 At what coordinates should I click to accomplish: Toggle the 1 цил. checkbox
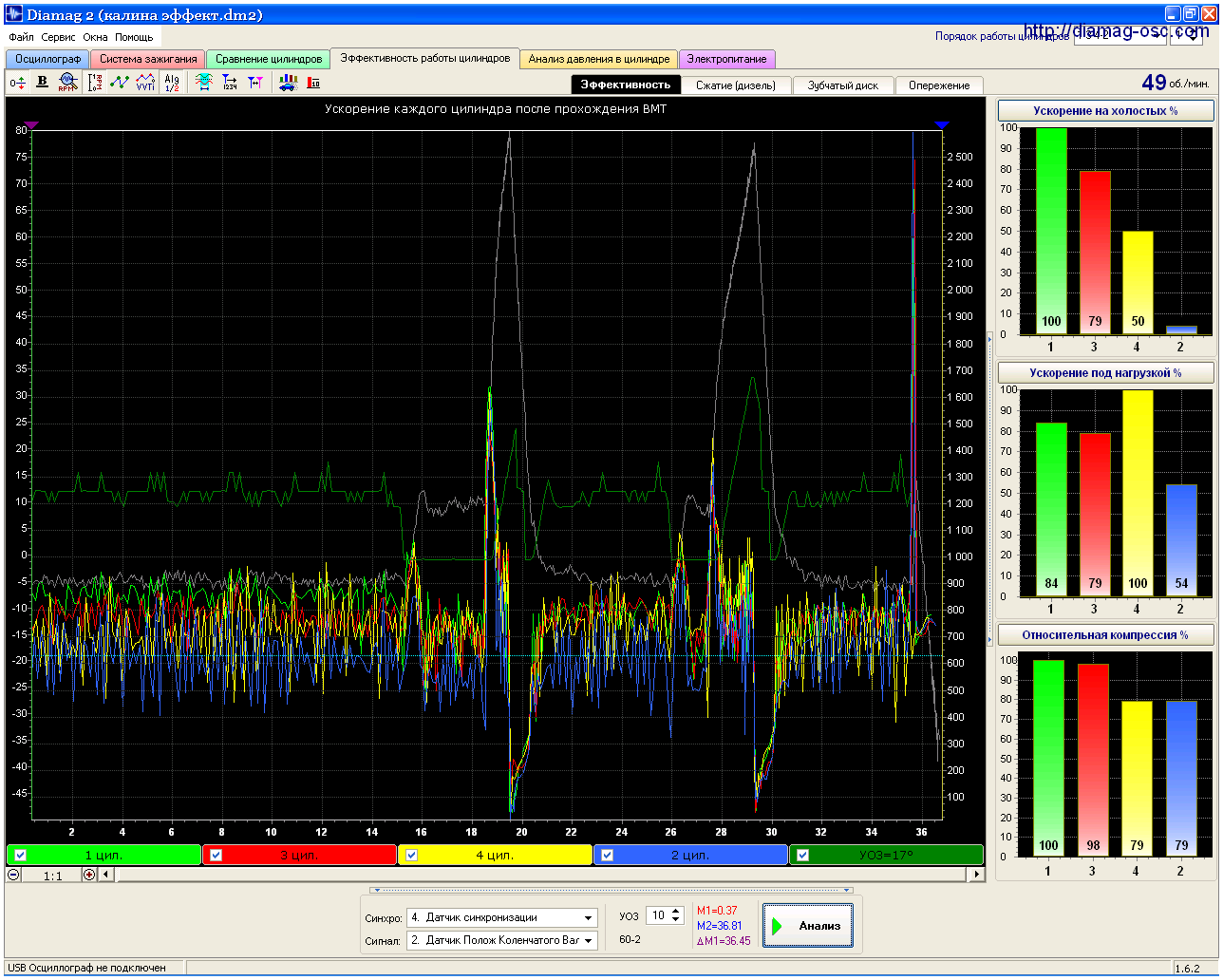coord(21,855)
